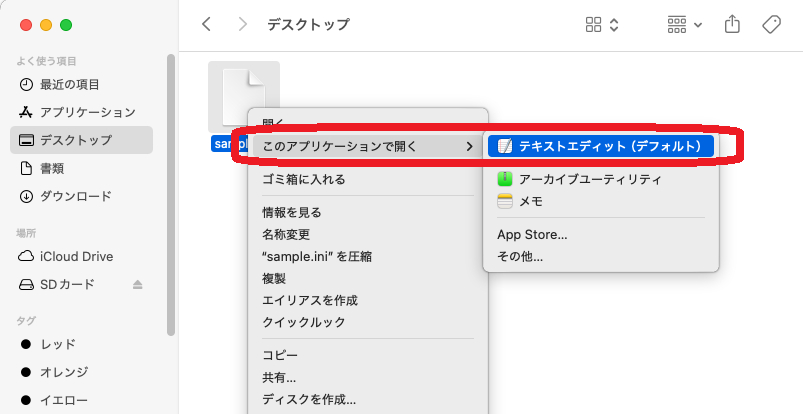Click the レッド tag label
This screenshot has width=803, height=414.
[58, 344]
